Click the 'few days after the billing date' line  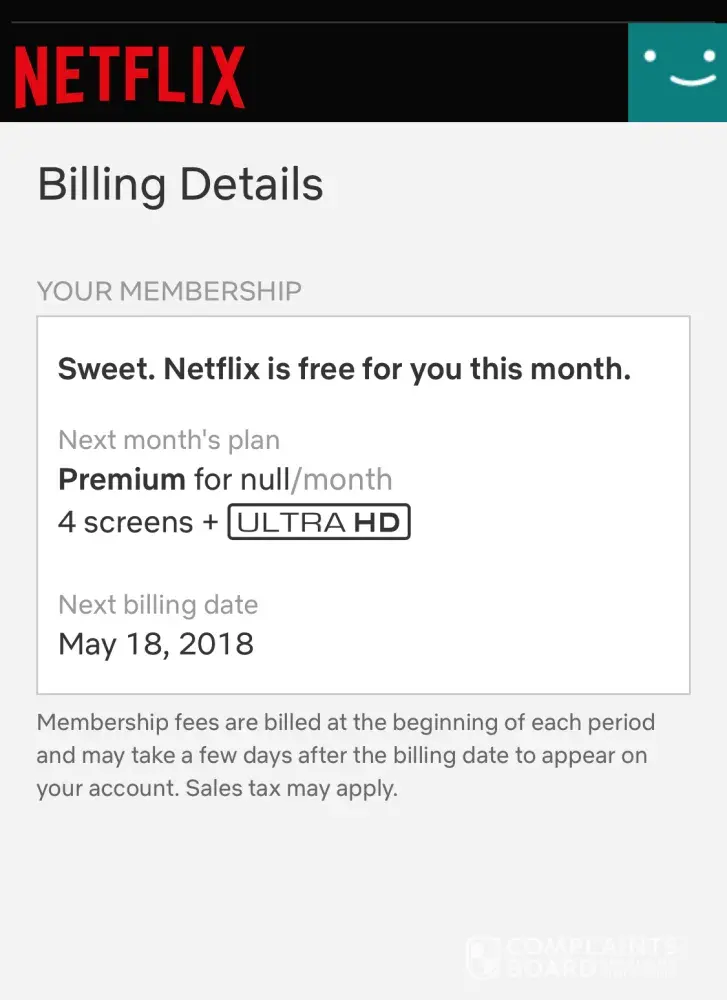tap(340, 755)
